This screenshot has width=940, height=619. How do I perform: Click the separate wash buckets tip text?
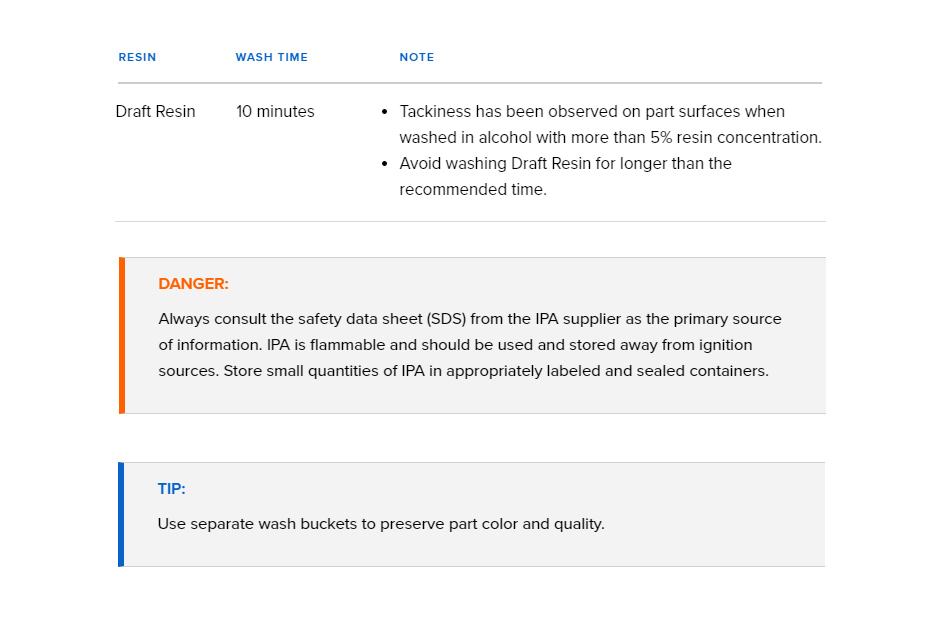pyautogui.click(x=381, y=524)
